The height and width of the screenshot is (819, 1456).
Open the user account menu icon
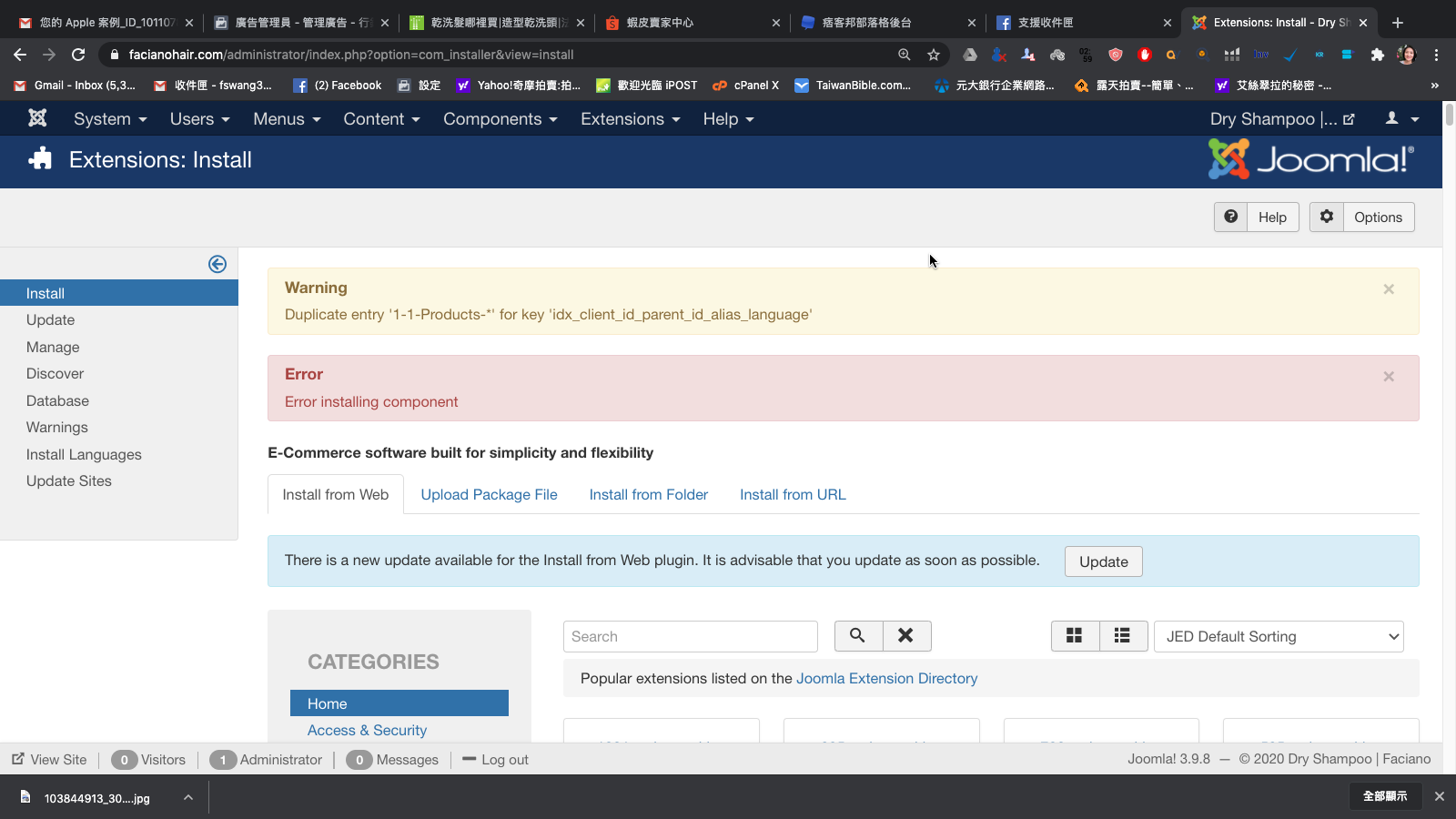[x=1401, y=118]
